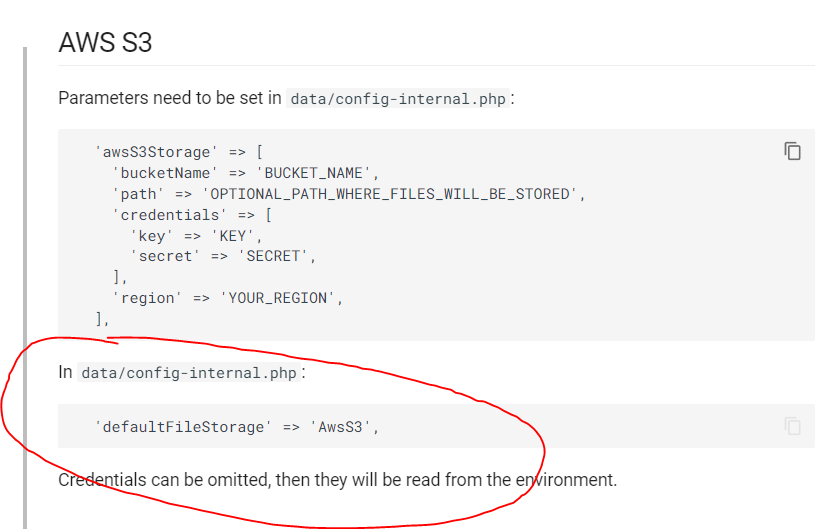
Task: Copy the defaultFileStorage code snippet
Action: 792,426
